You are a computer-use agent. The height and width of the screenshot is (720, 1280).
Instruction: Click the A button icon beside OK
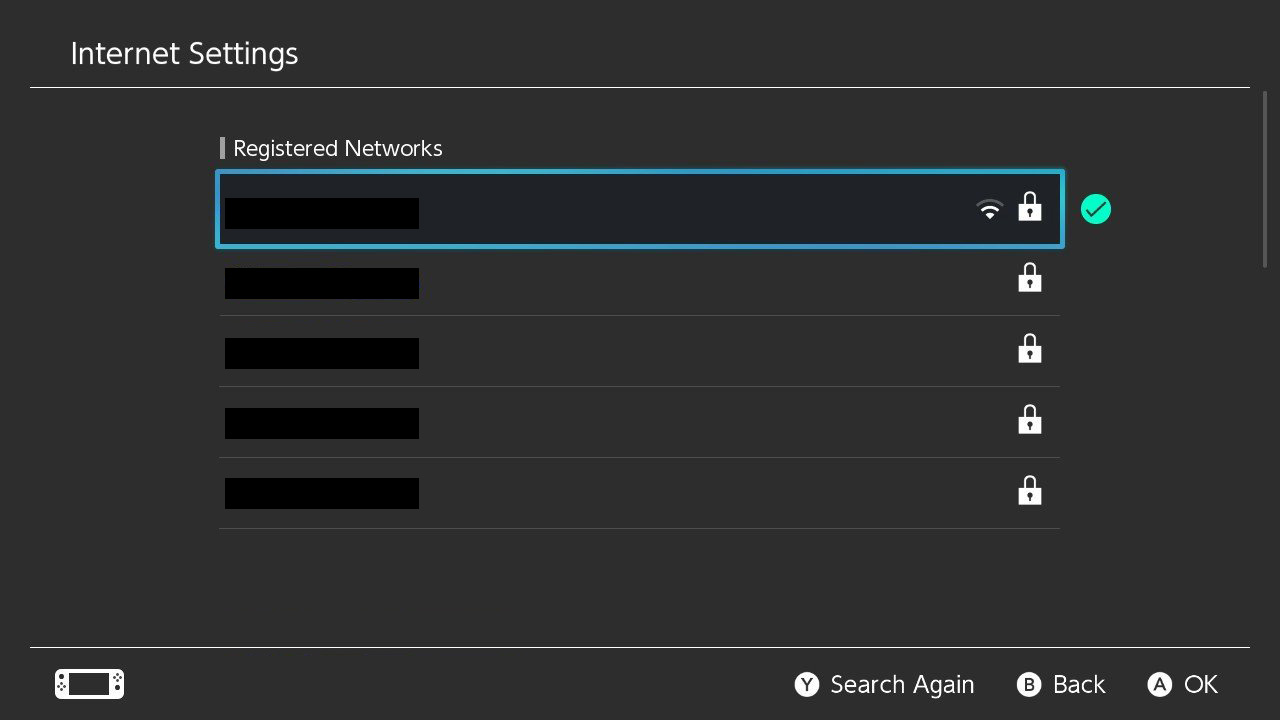pyautogui.click(x=1159, y=684)
